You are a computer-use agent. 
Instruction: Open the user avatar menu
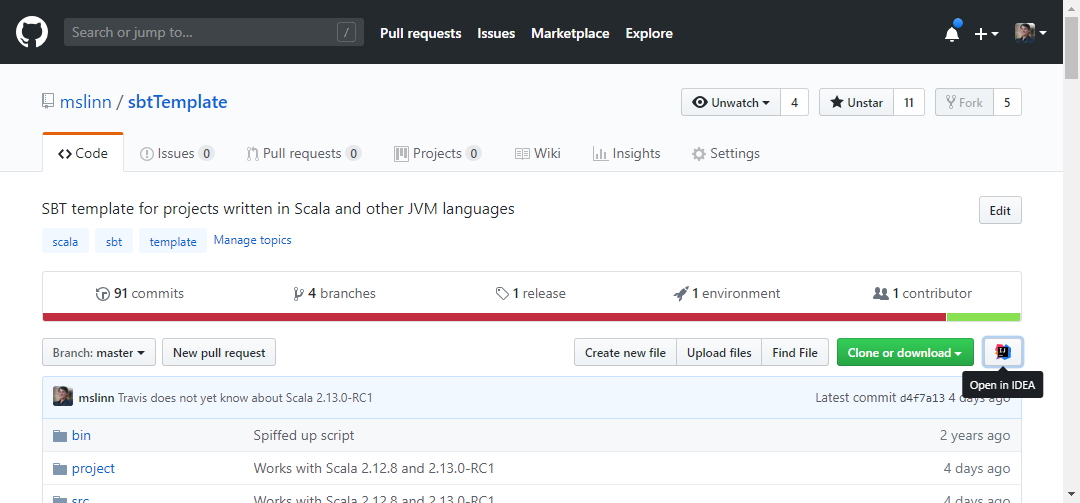click(1030, 32)
